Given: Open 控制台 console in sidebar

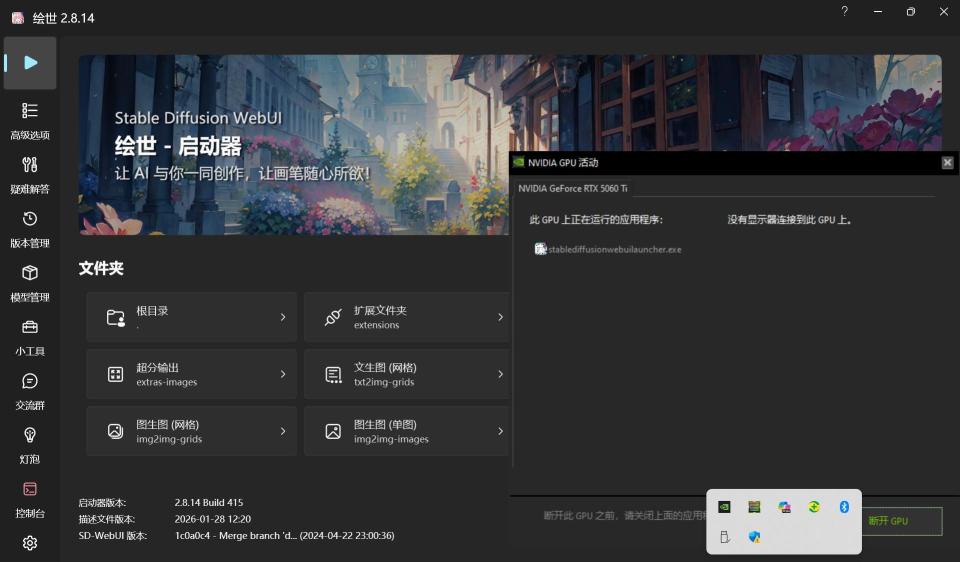Looking at the screenshot, I should [30, 499].
